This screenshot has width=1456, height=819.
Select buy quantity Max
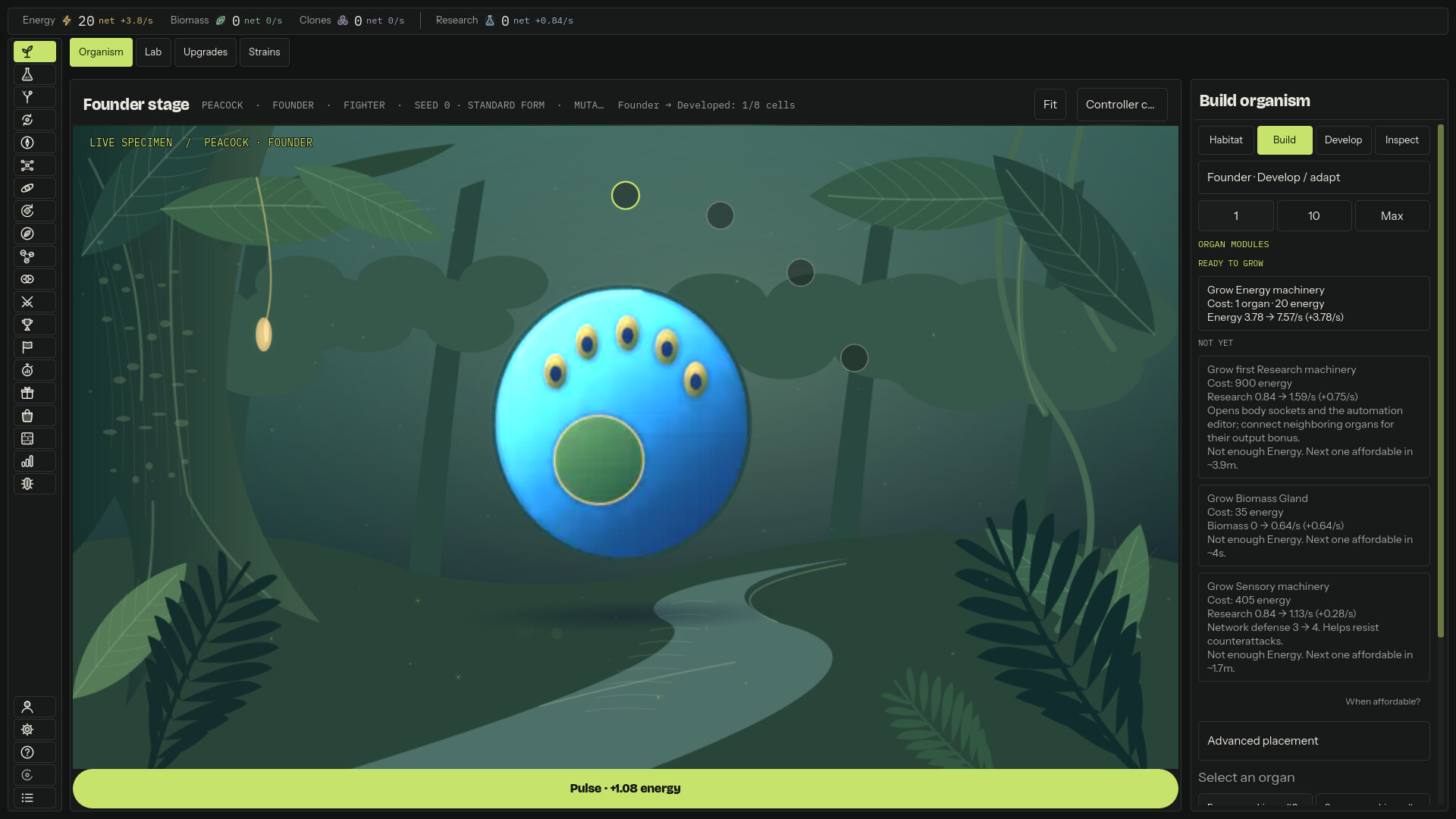[x=1392, y=216]
